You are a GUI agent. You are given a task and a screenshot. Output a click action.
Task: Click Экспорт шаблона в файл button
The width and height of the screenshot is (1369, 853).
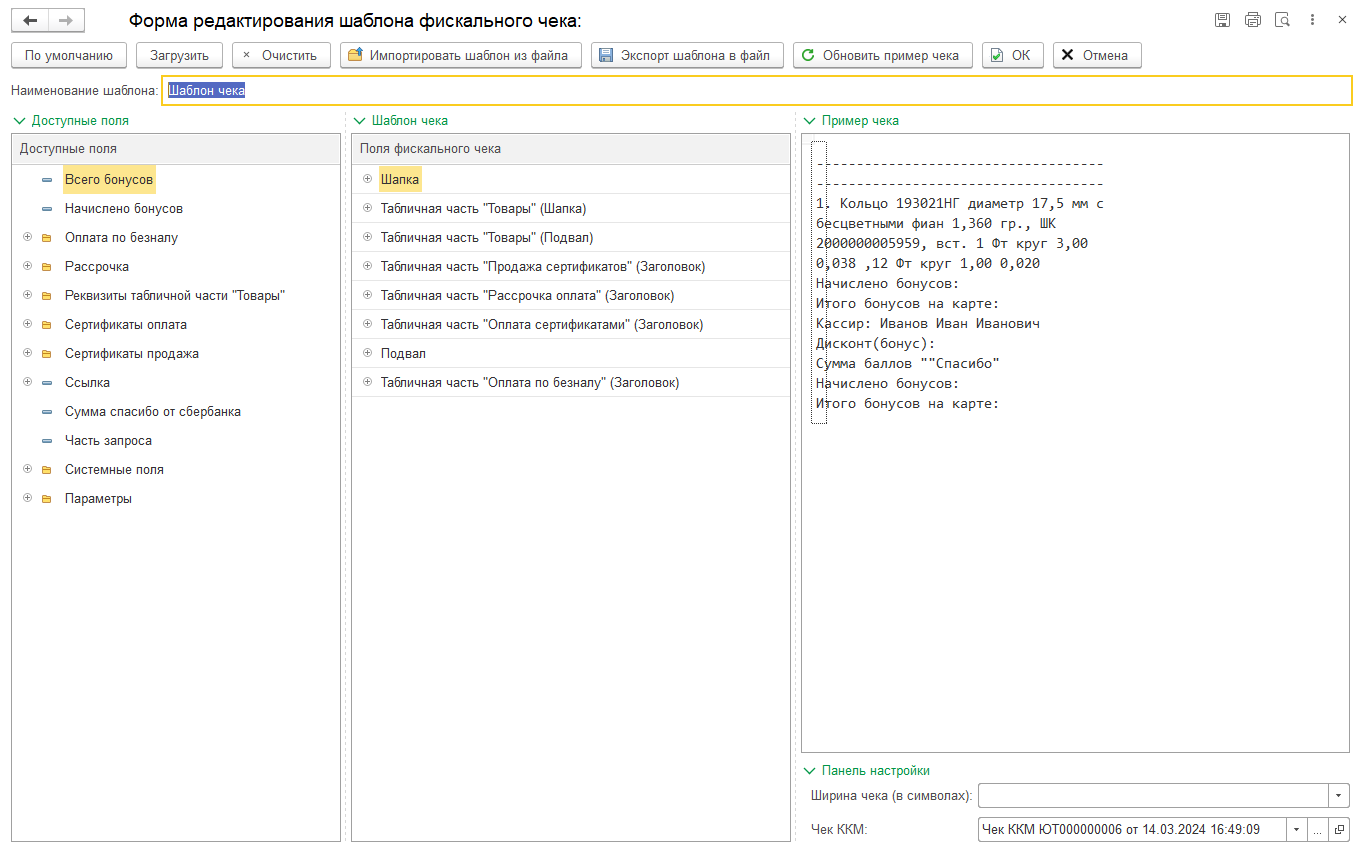[687, 55]
